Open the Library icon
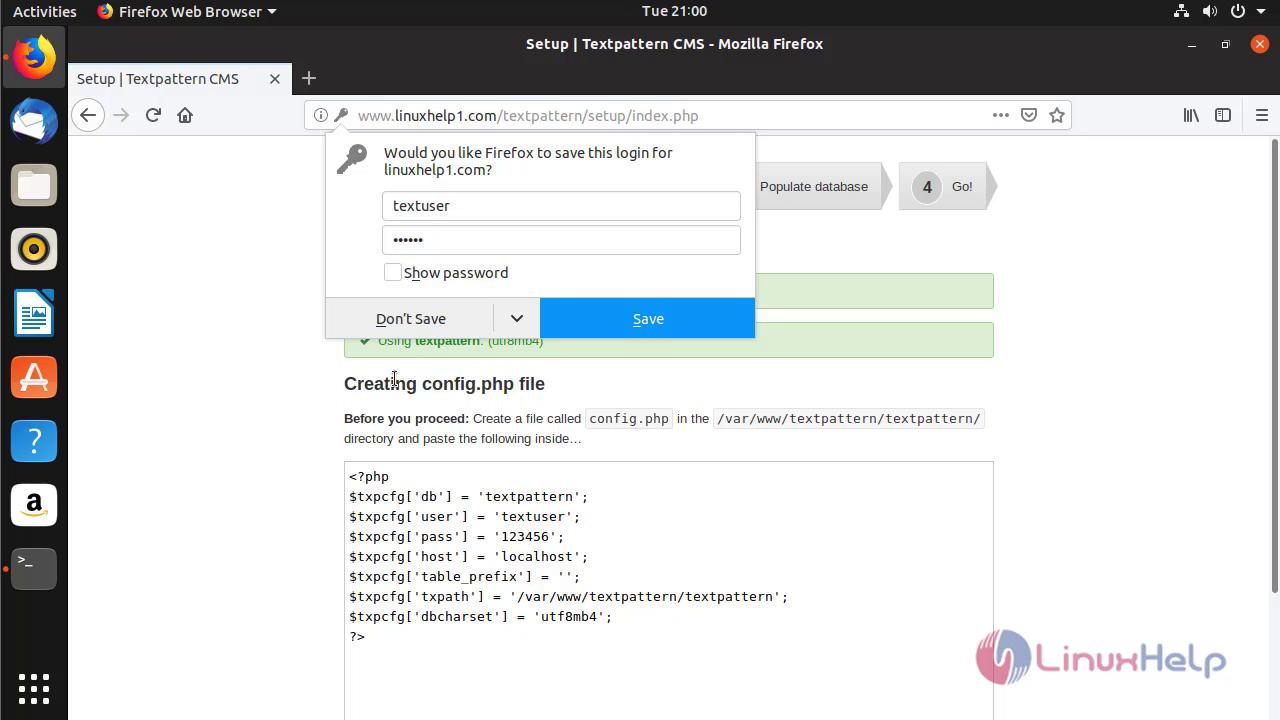1280x720 pixels. [x=1191, y=115]
